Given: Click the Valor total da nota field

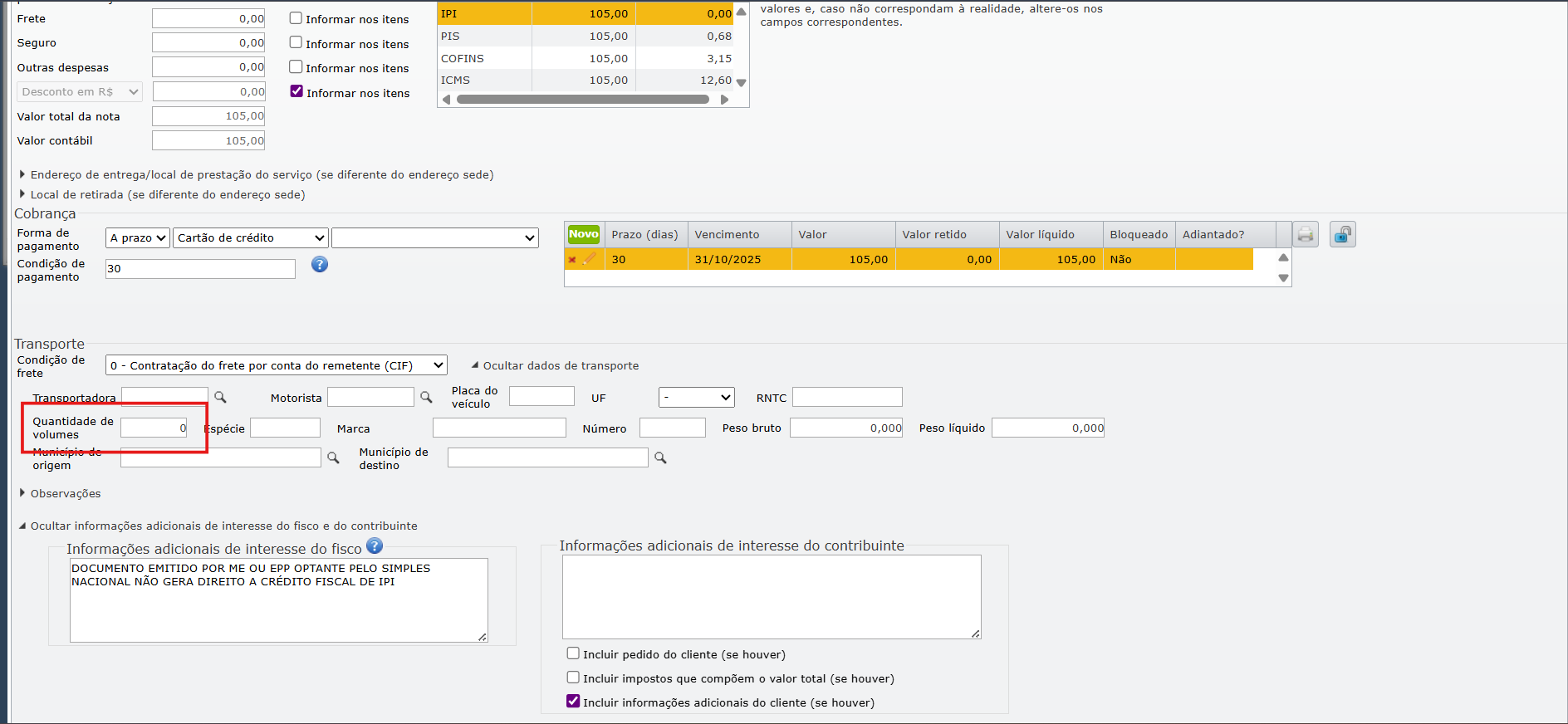Looking at the screenshot, I should click(208, 116).
